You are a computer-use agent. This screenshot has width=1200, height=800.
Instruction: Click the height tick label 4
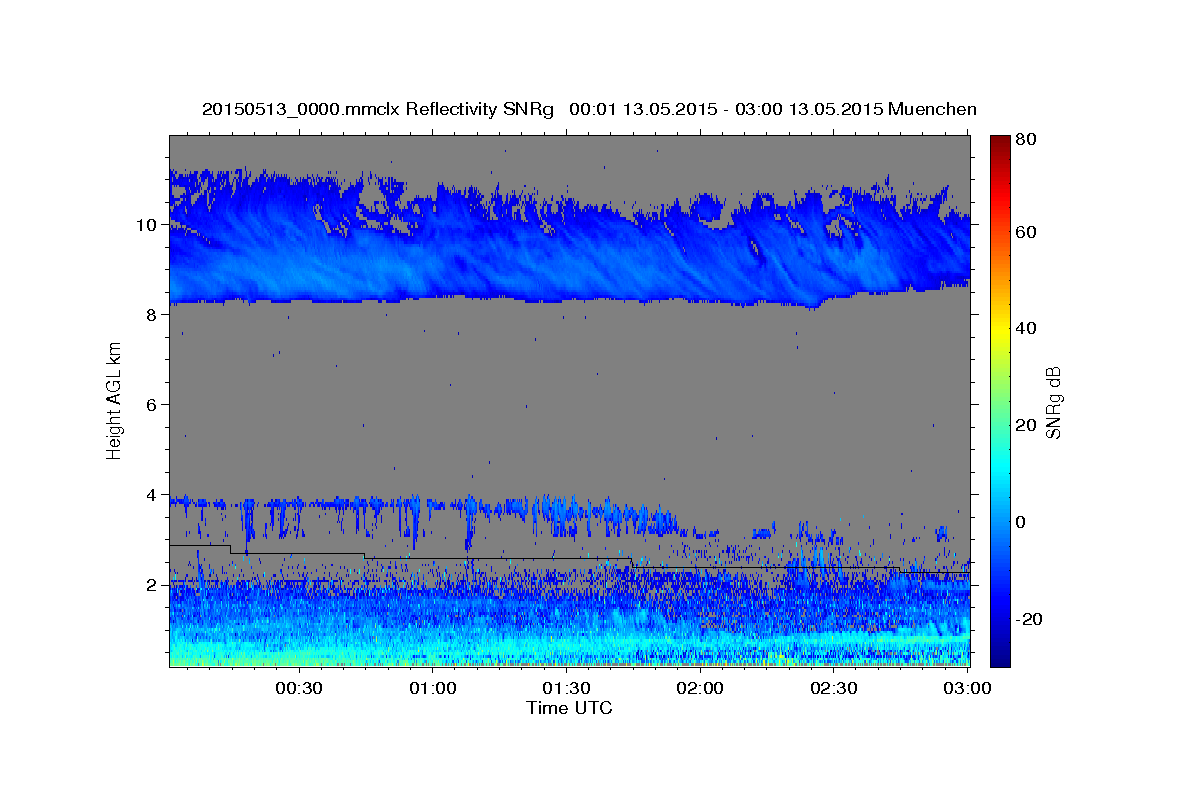click(152, 495)
